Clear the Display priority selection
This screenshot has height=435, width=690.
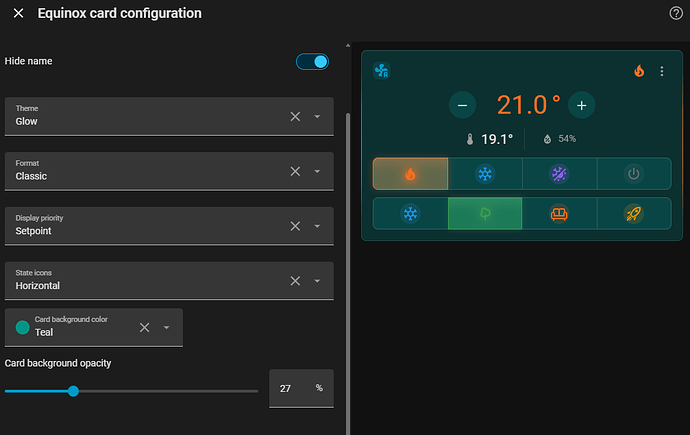(x=295, y=226)
